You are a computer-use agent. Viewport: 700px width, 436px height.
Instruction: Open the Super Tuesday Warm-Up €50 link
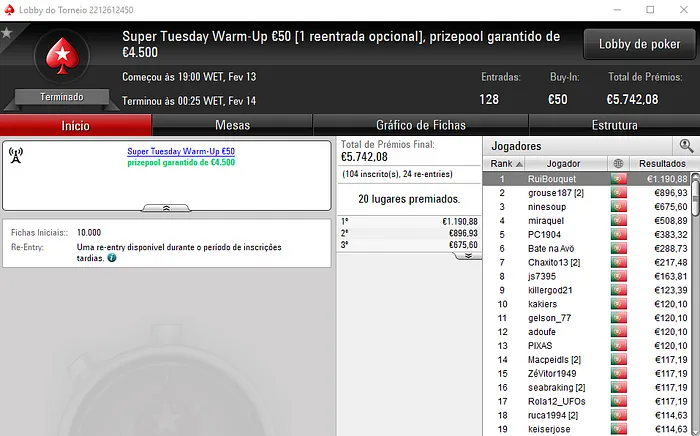point(181,151)
